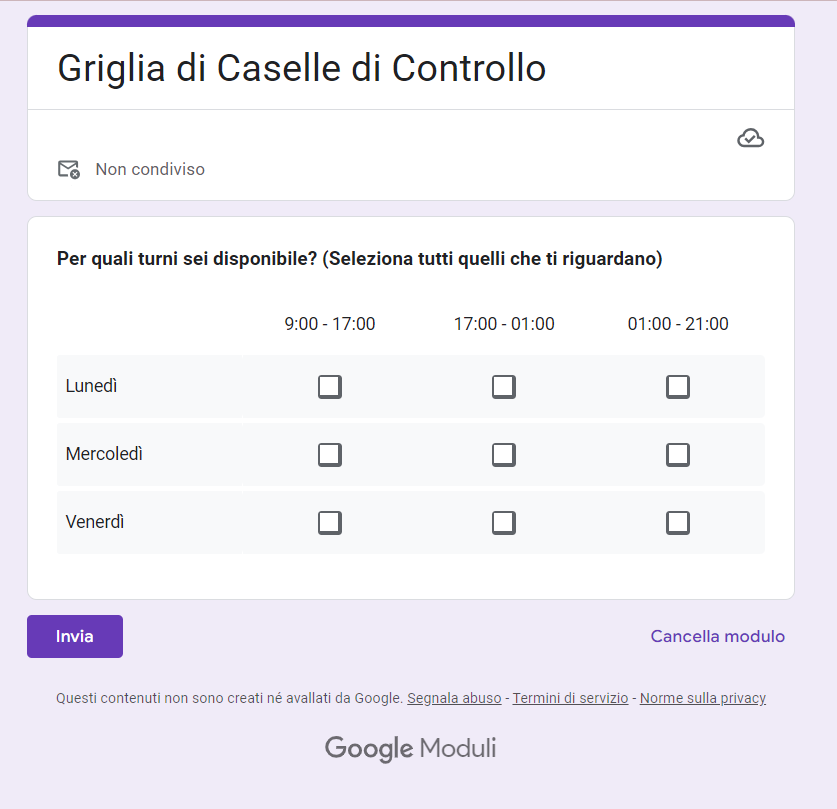Open the Termini di servizio link
The image size is (837, 809).
570,698
